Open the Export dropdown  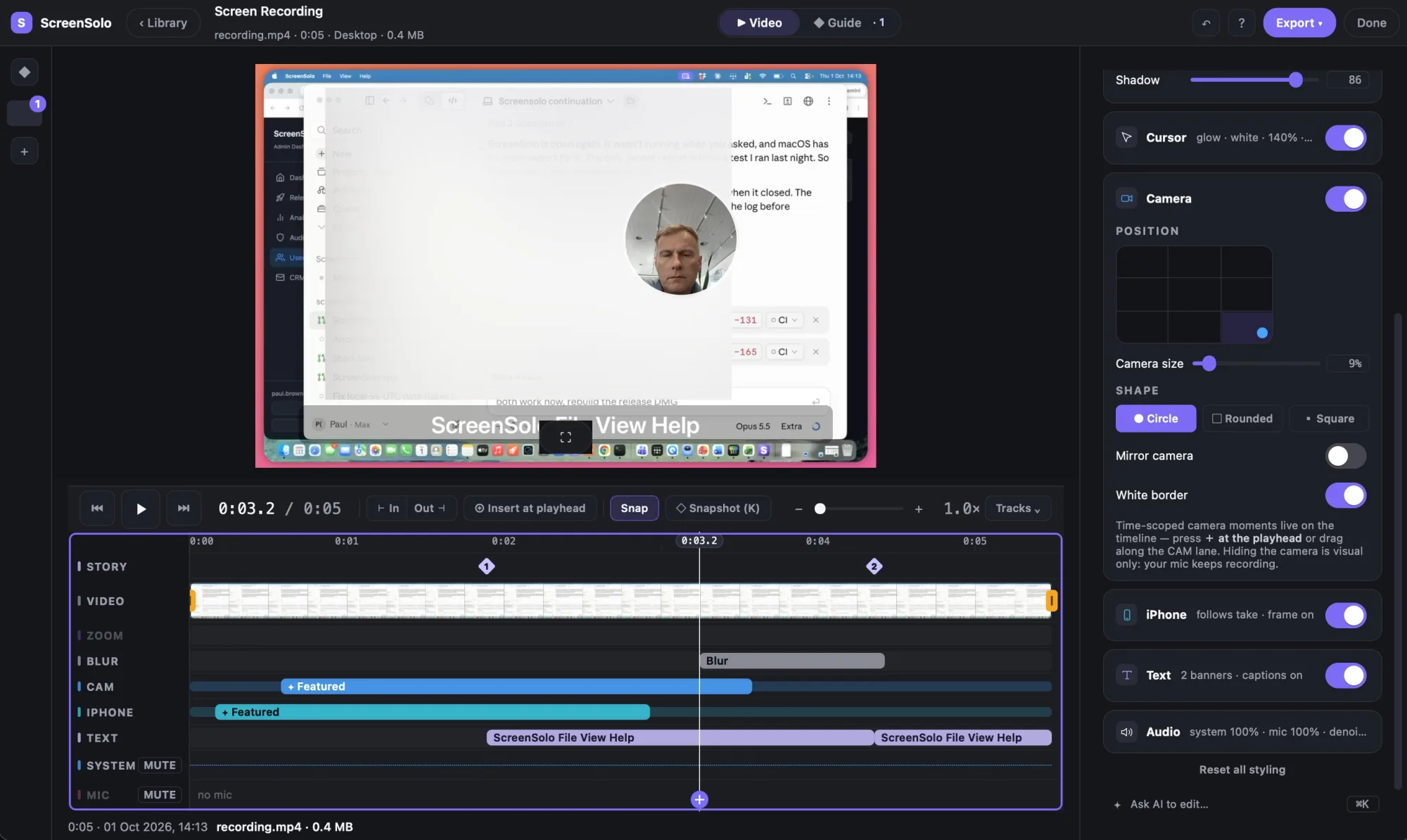click(x=1299, y=23)
